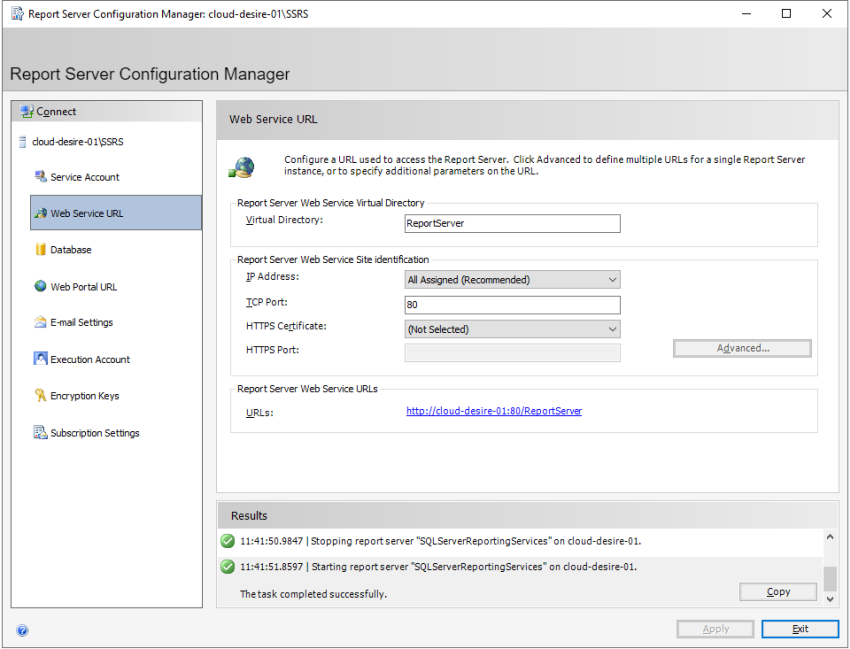Image resolution: width=850 pixels, height=649 pixels.
Task: Click the Connect icon at sidebar top
Action: tap(27, 111)
